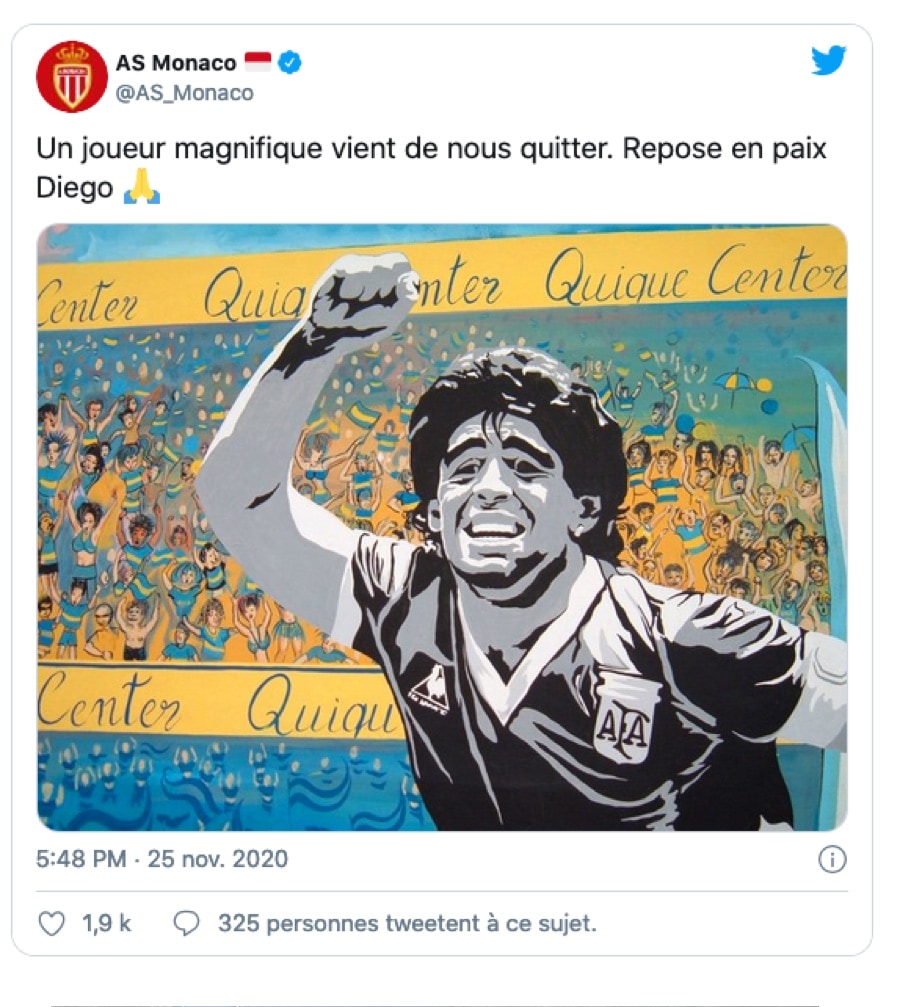Open the AS Monaco profile name
900x1007 pixels.
tap(176, 63)
